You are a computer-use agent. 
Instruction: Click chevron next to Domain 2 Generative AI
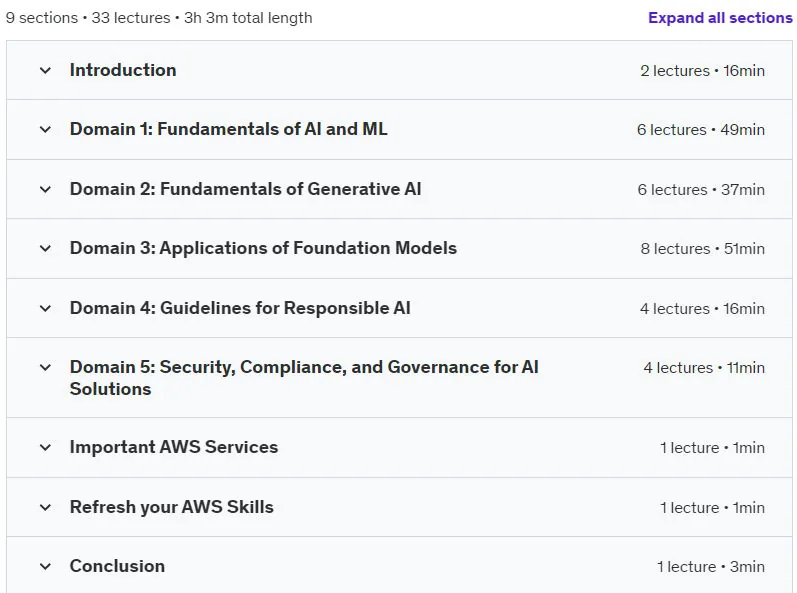(45, 190)
